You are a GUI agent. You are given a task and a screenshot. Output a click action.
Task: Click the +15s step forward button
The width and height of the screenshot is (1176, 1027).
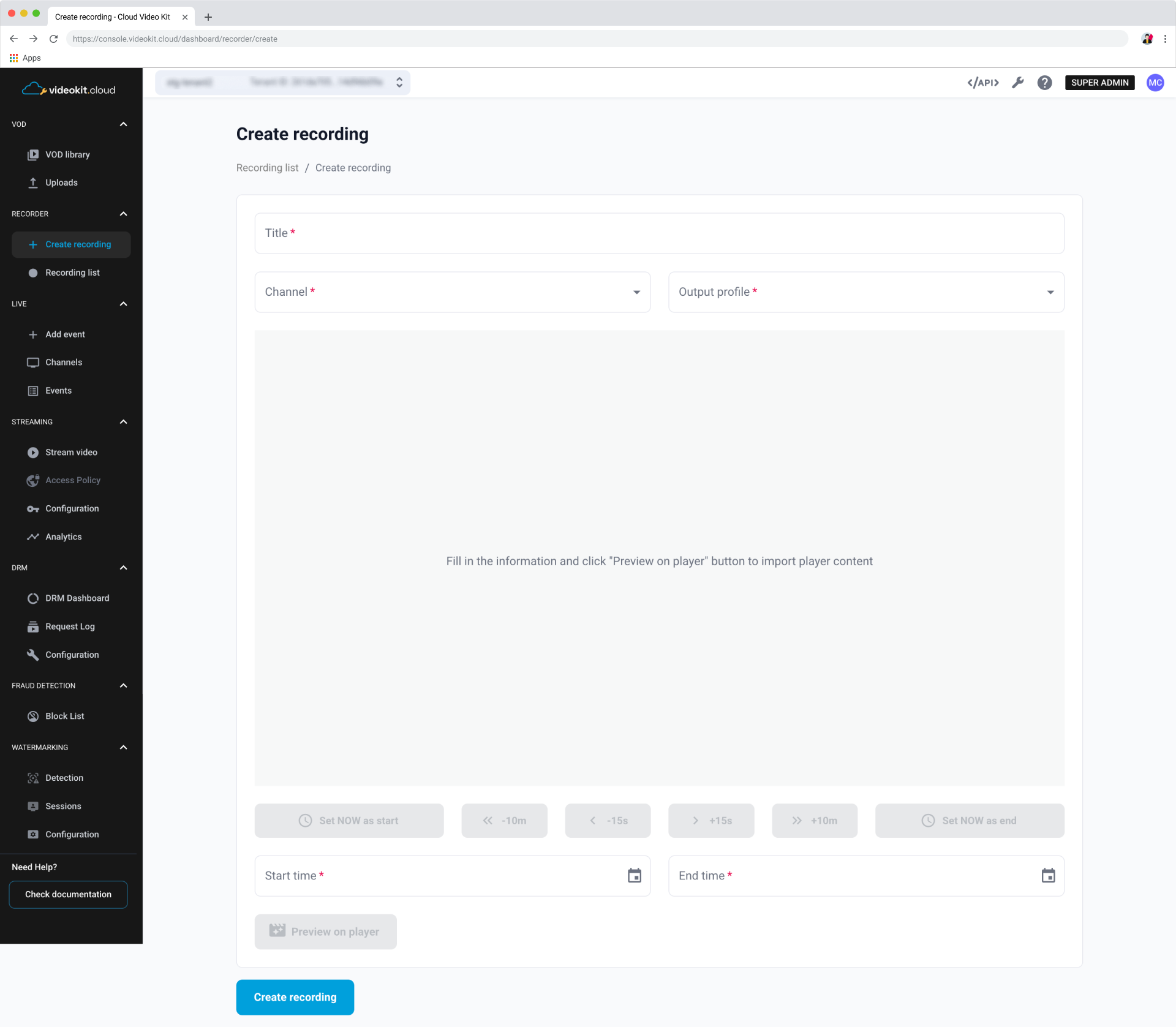tap(711, 821)
